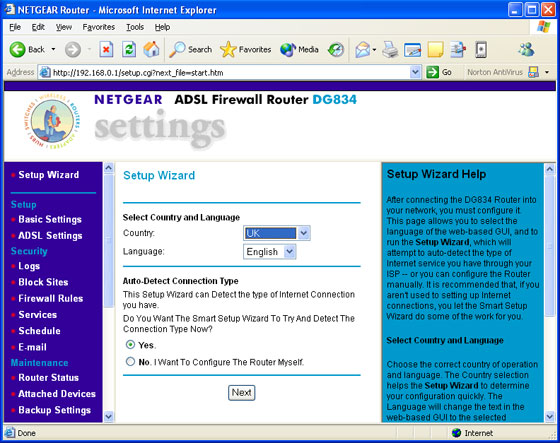The height and width of the screenshot is (443, 560).
Task: Open the Media toolbar button
Action: pos(299,49)
